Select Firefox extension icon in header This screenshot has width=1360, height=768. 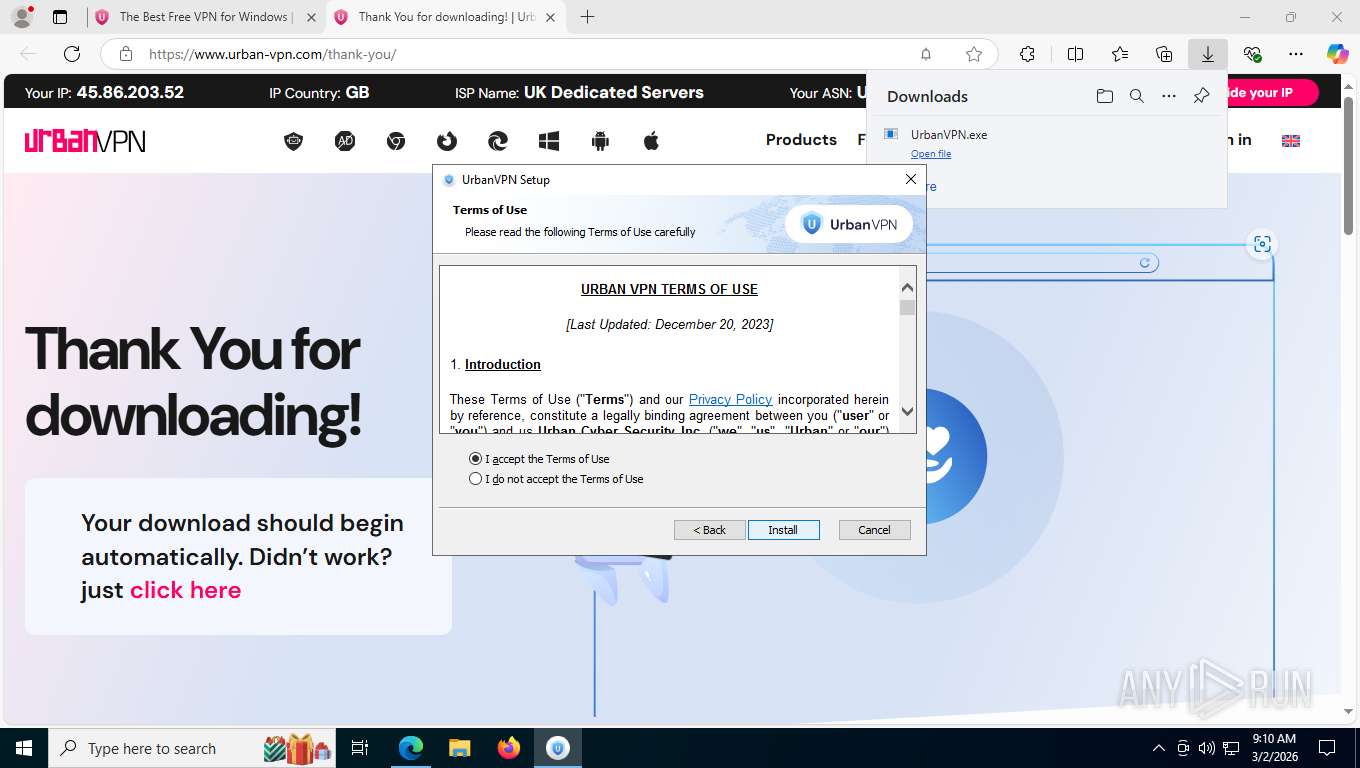[447, 141]
